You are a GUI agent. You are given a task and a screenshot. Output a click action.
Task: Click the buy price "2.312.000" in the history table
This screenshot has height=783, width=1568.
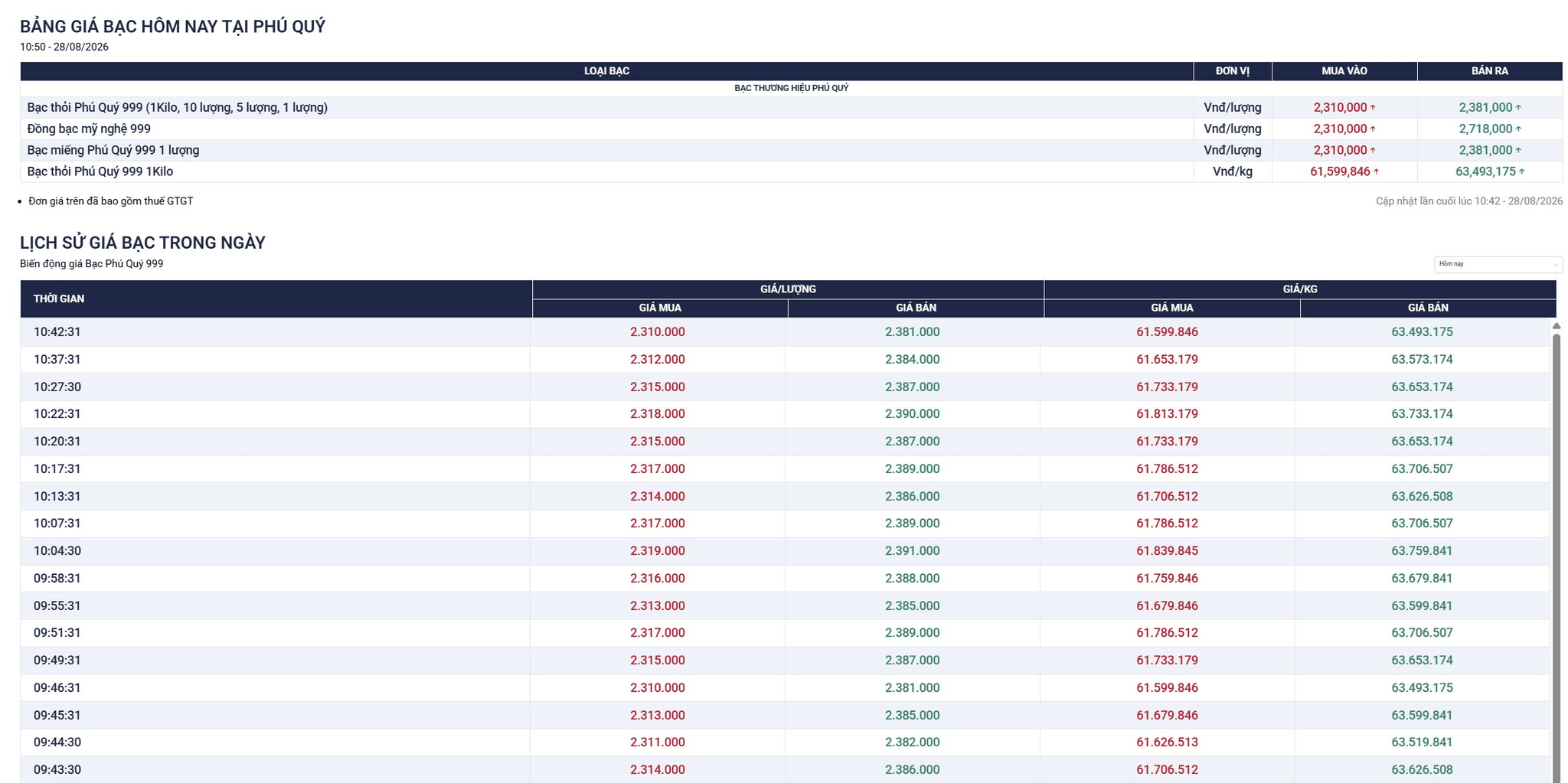pyautogui.click(x=658, y=360)
